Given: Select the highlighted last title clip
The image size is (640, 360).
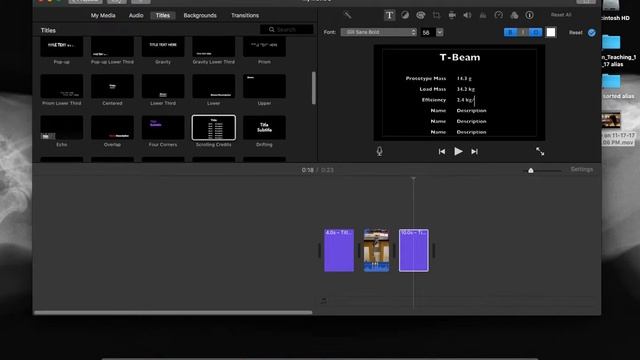Looking at the screenshot, I should pyautogui.click(x=414, y=250).
